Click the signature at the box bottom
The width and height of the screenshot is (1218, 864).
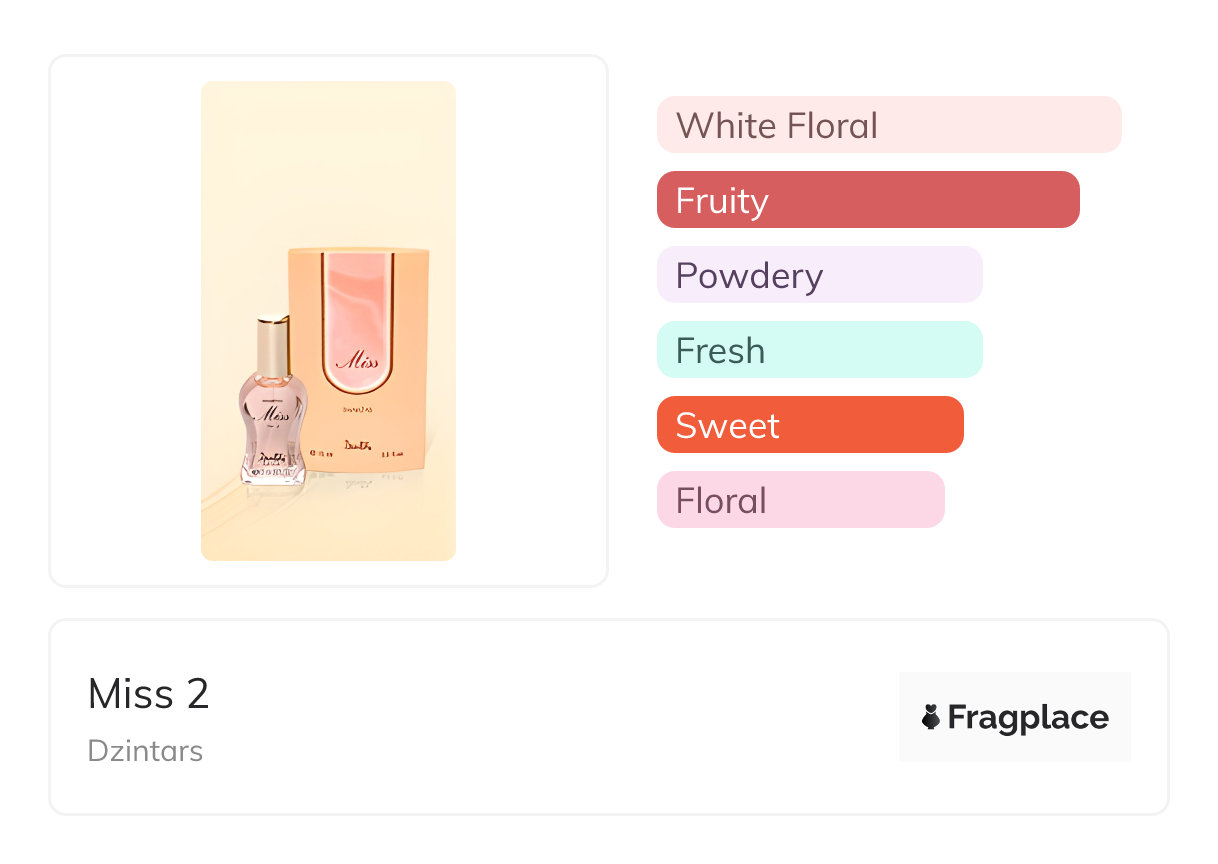coord(356,445)
